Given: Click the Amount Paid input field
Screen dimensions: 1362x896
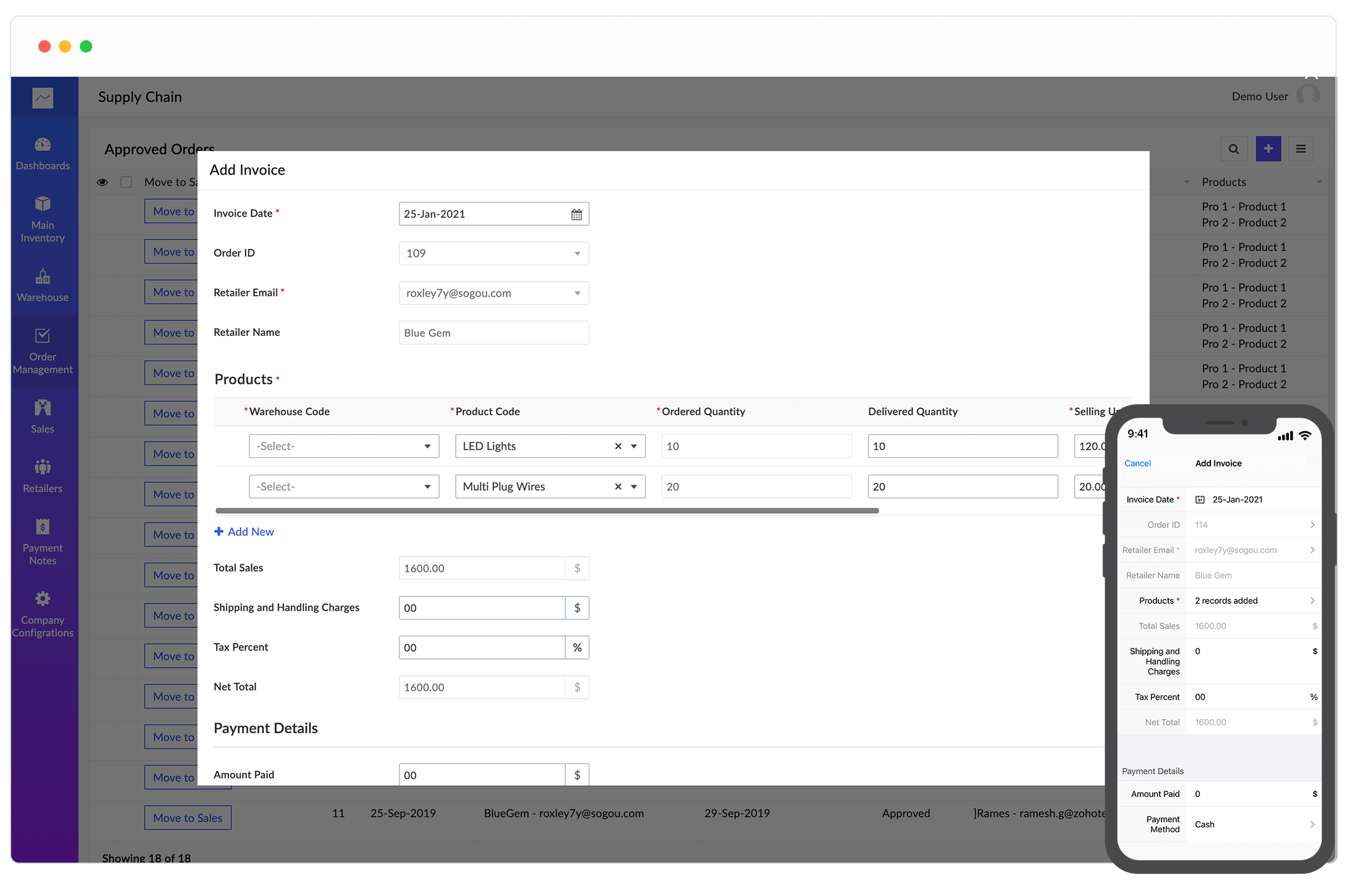Looking at the screenshot, I should point(482,775).
